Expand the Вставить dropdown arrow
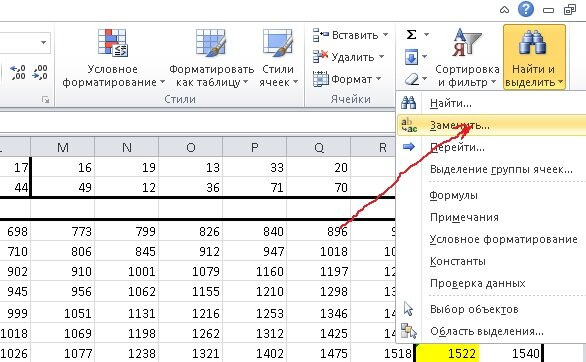The width and height of the screenshot is (586, 362). [x=385, y=35]
